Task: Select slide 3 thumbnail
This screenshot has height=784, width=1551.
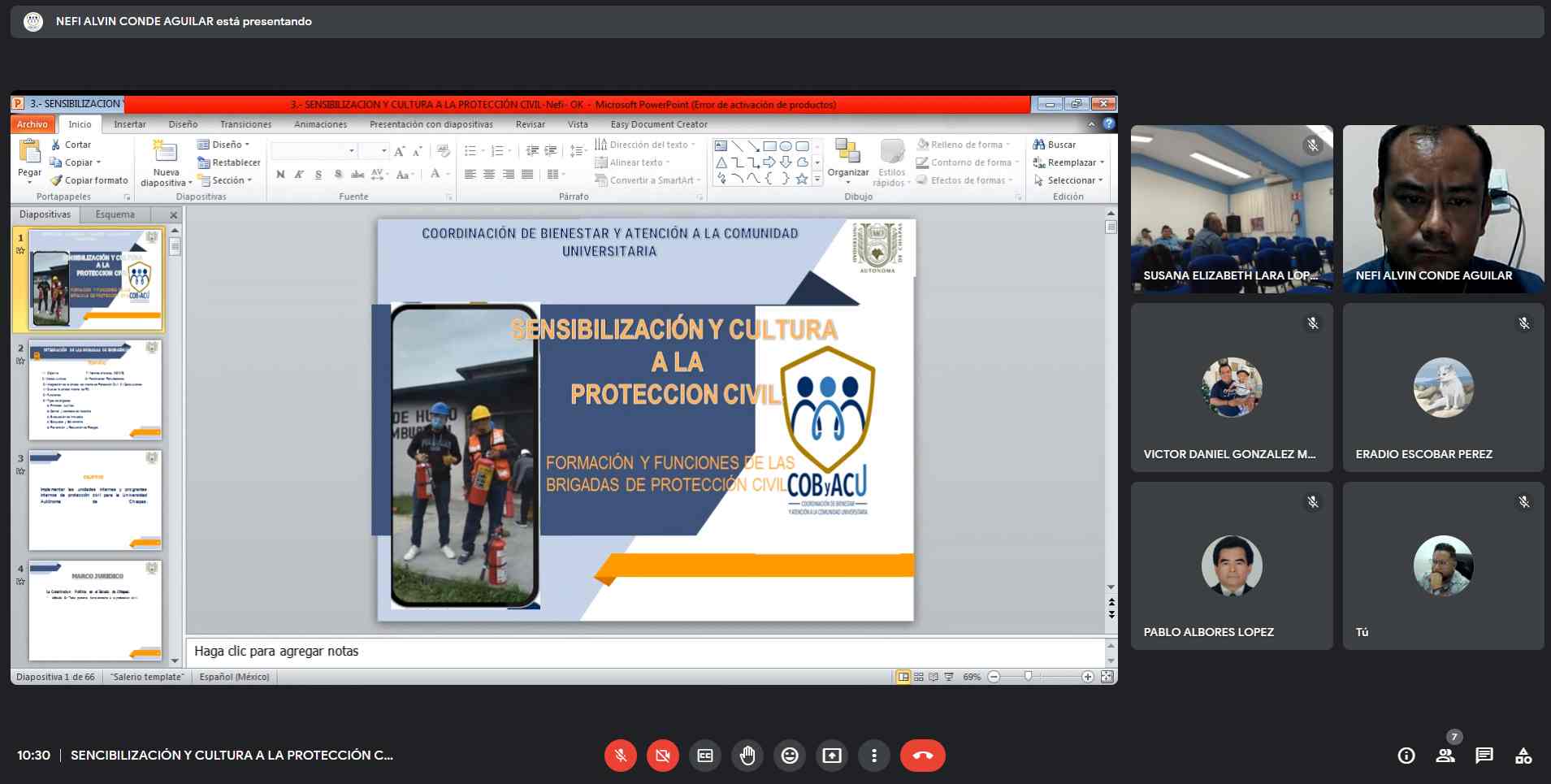Action: tap(95, 500)
